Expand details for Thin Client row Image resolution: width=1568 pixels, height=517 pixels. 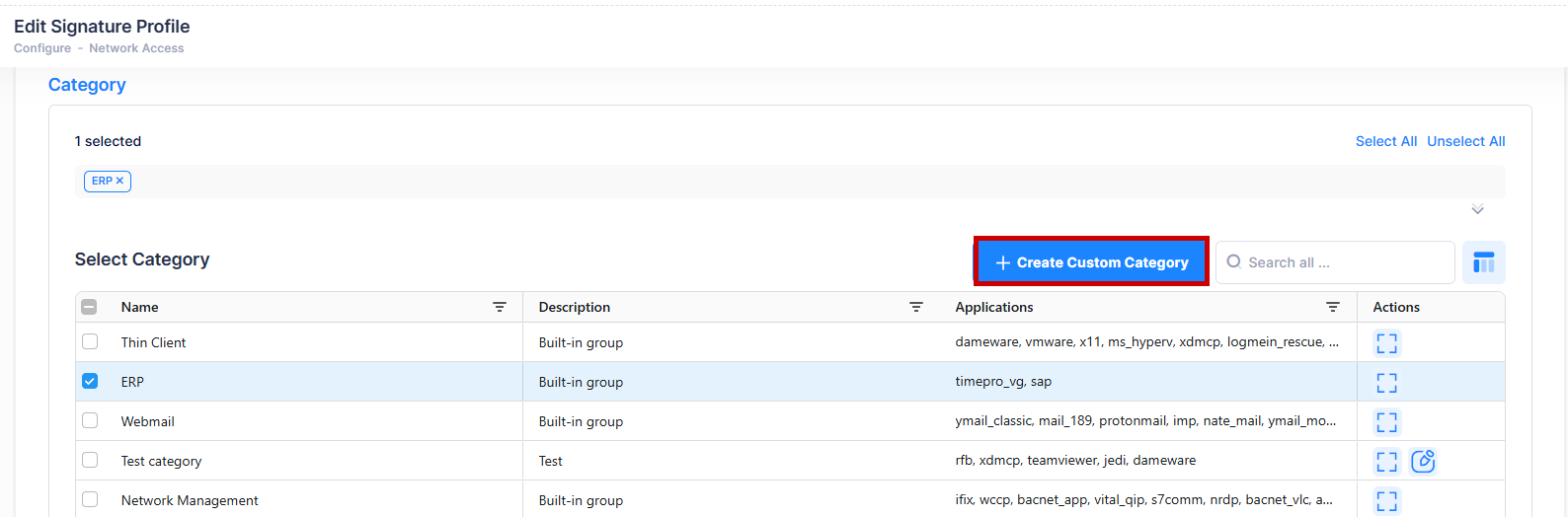click(1386, 343)
